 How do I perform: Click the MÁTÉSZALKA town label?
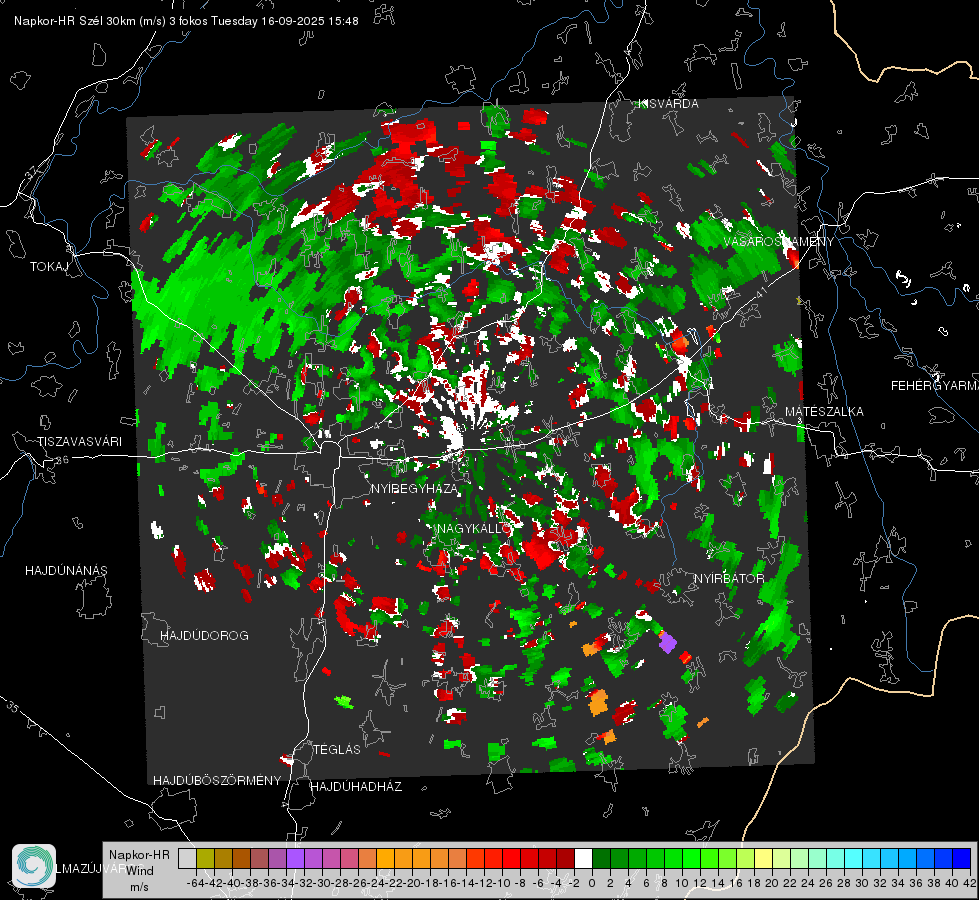pyautogui.click(x=824, y=412)
